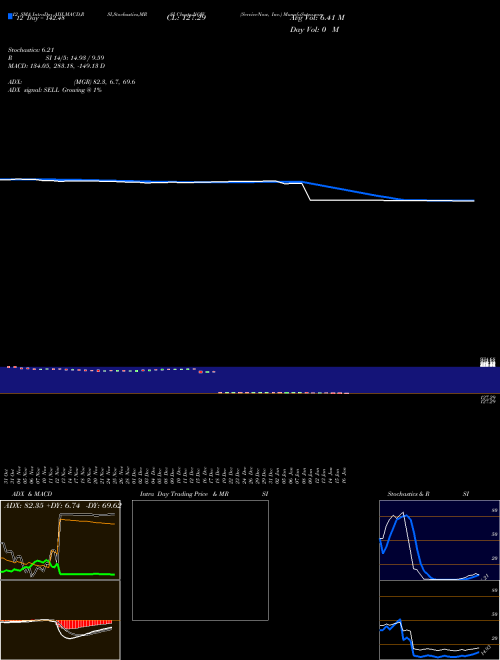Screen dimensions: 500x660
Task: Click the 'CL: 127.29' closing price text
Action: tap(186, 18)
